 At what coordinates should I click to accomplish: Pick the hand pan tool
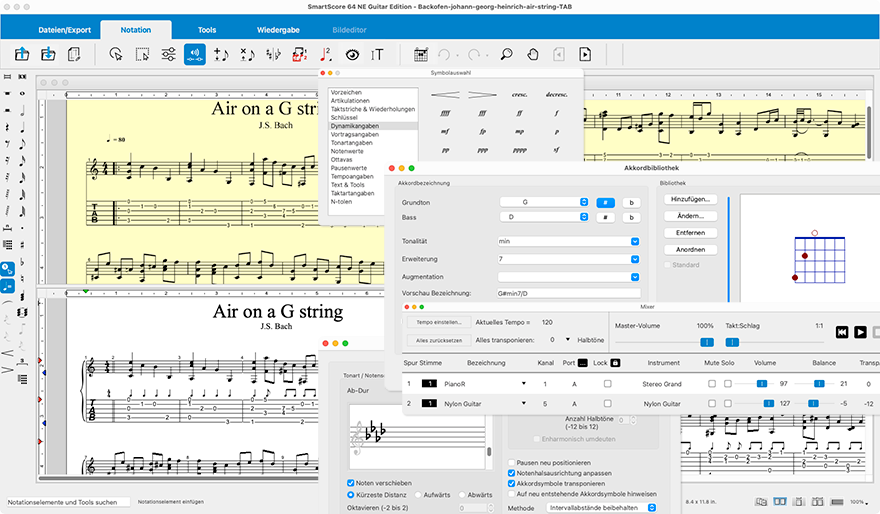[x=532, y=54]
